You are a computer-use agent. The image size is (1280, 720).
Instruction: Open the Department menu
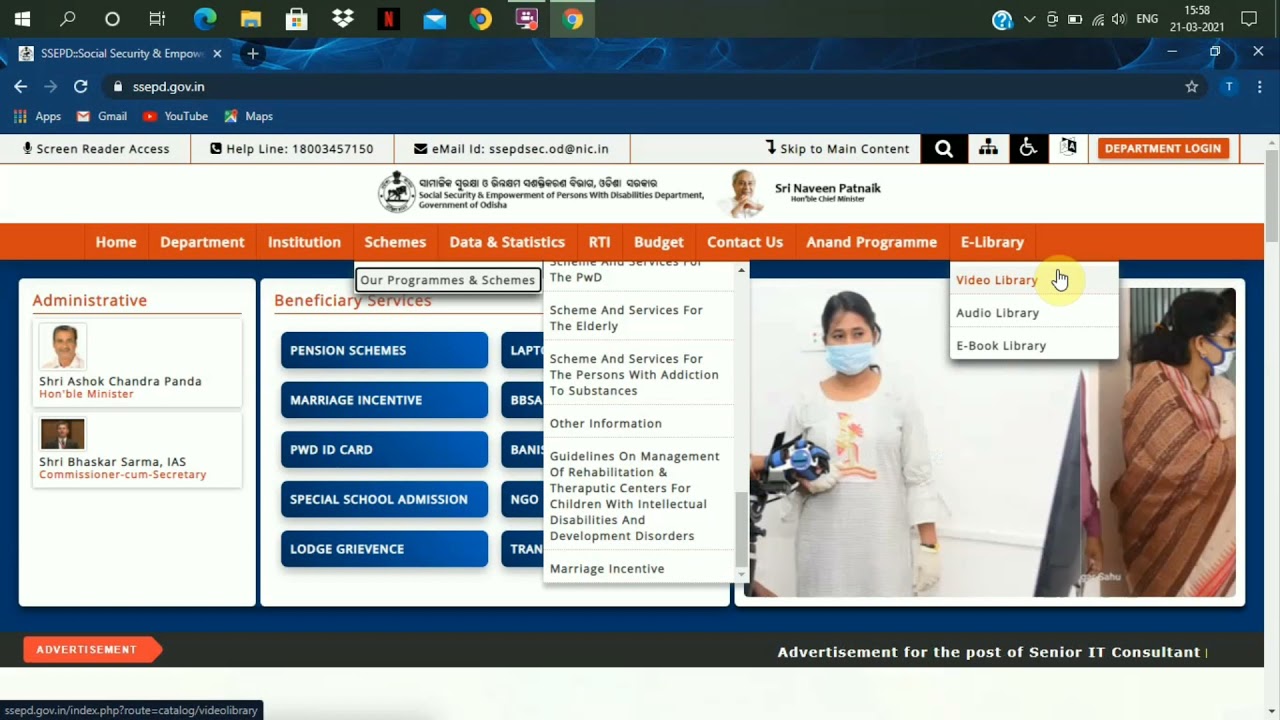[202, 242]
